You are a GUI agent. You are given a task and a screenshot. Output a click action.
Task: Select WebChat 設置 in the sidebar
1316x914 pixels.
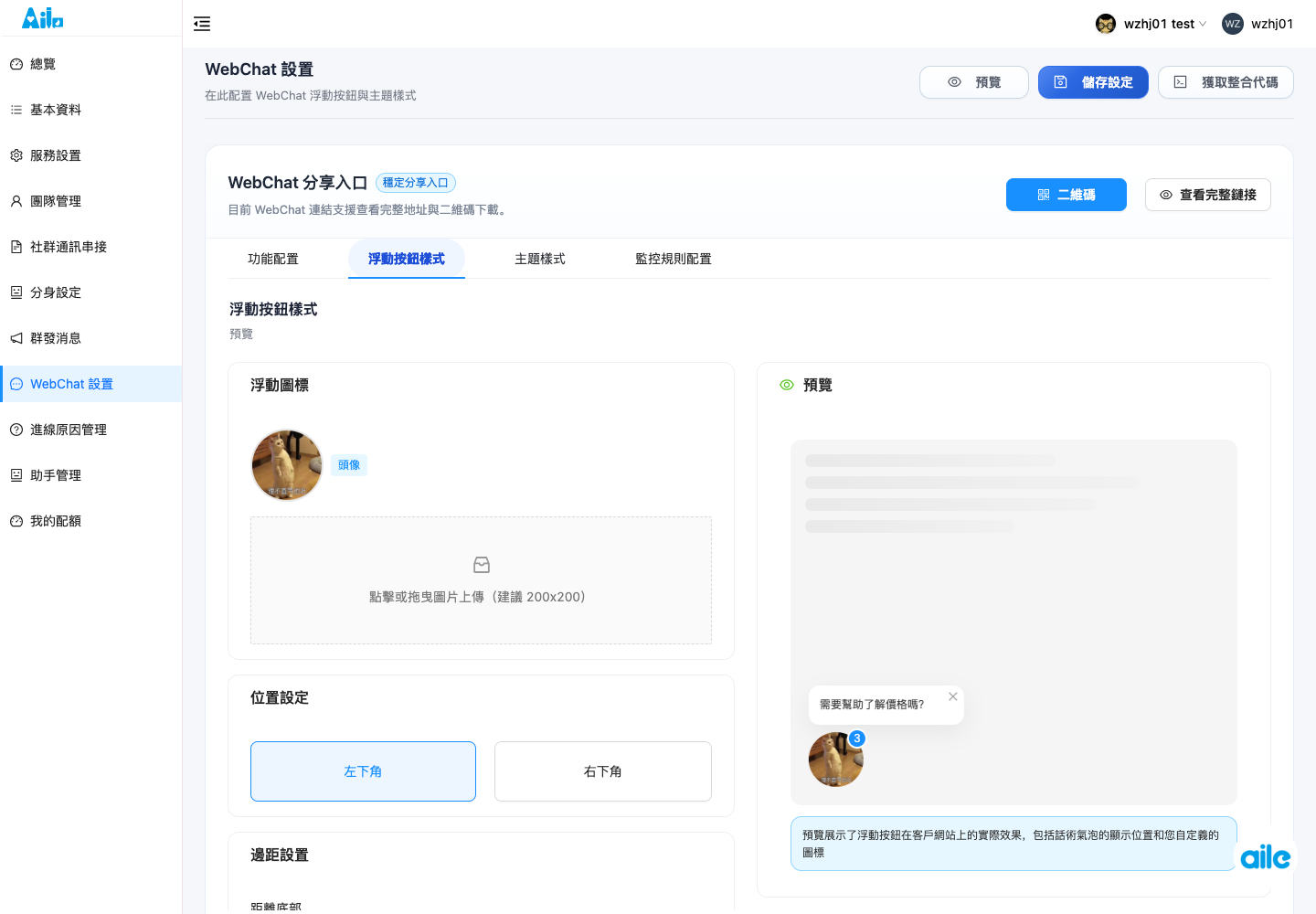(x=90, y=384)
